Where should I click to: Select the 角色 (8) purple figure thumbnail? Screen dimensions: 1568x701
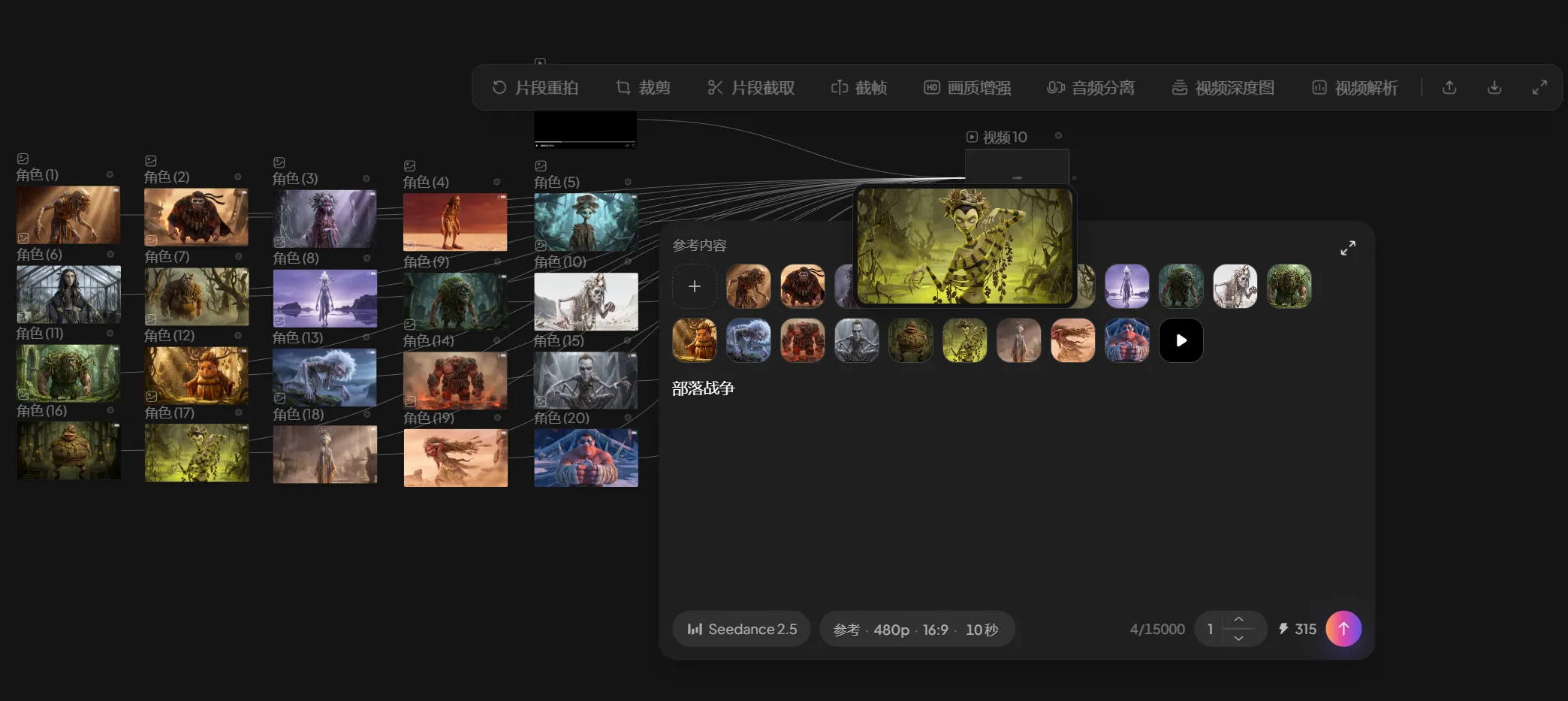click(325, 298)
